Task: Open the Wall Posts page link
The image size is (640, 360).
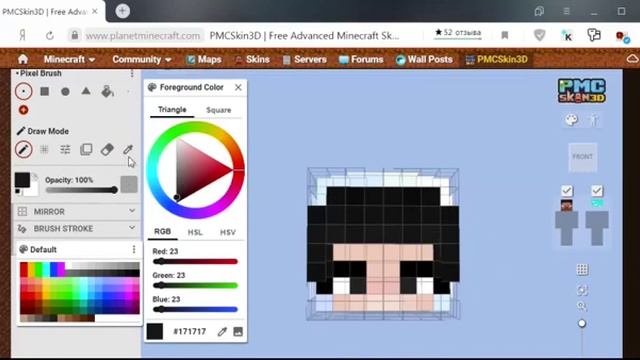Action: tap(424, 60)
